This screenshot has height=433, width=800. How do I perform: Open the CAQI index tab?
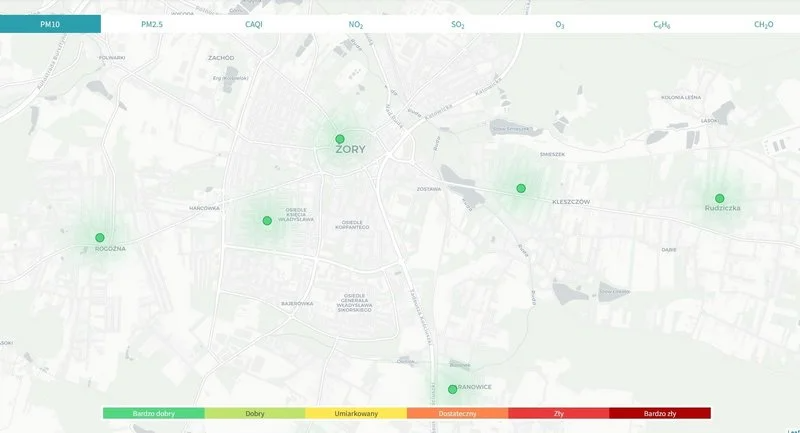[253, 24]
